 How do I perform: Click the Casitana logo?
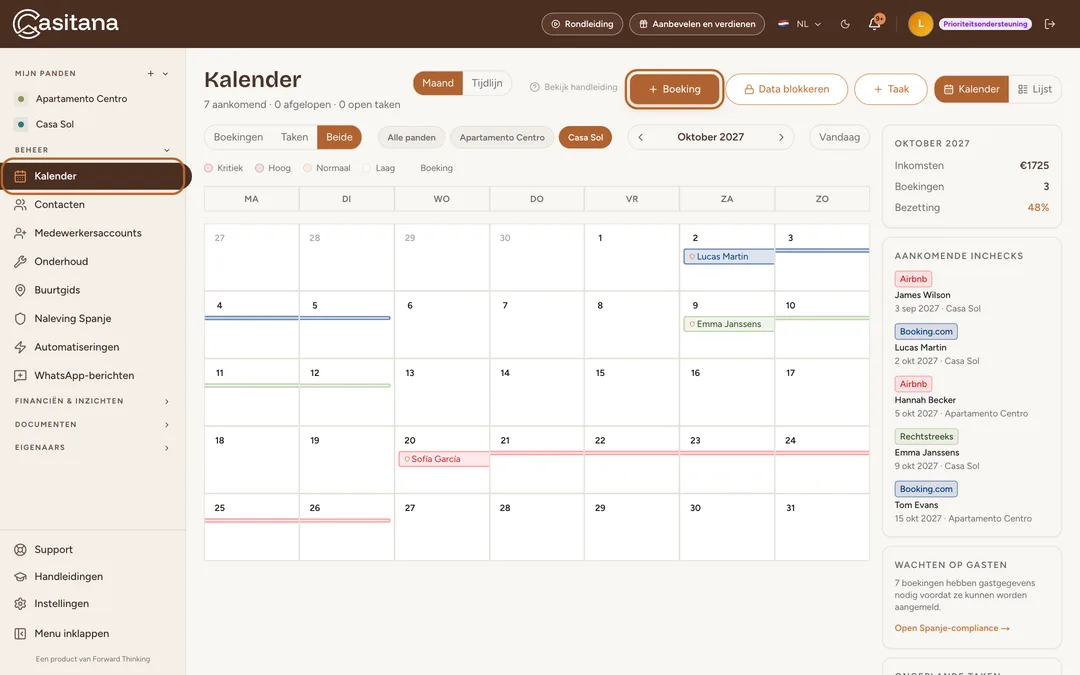click(x=65, y=23)
